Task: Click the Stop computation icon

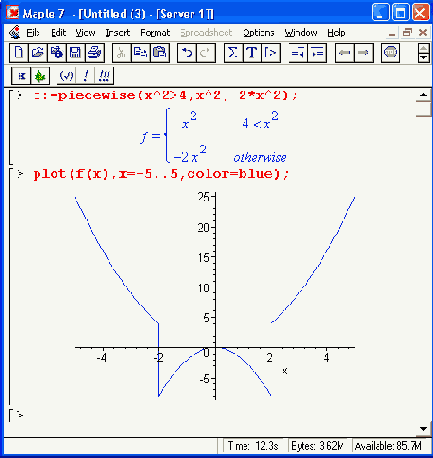Action: (390, 53)
